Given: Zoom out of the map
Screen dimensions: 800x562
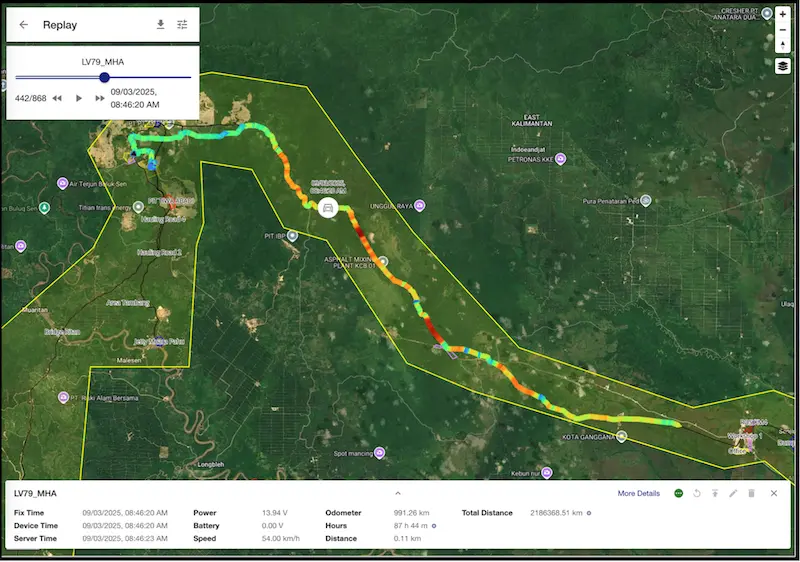Looking at the screenshot, I should 783,30.
